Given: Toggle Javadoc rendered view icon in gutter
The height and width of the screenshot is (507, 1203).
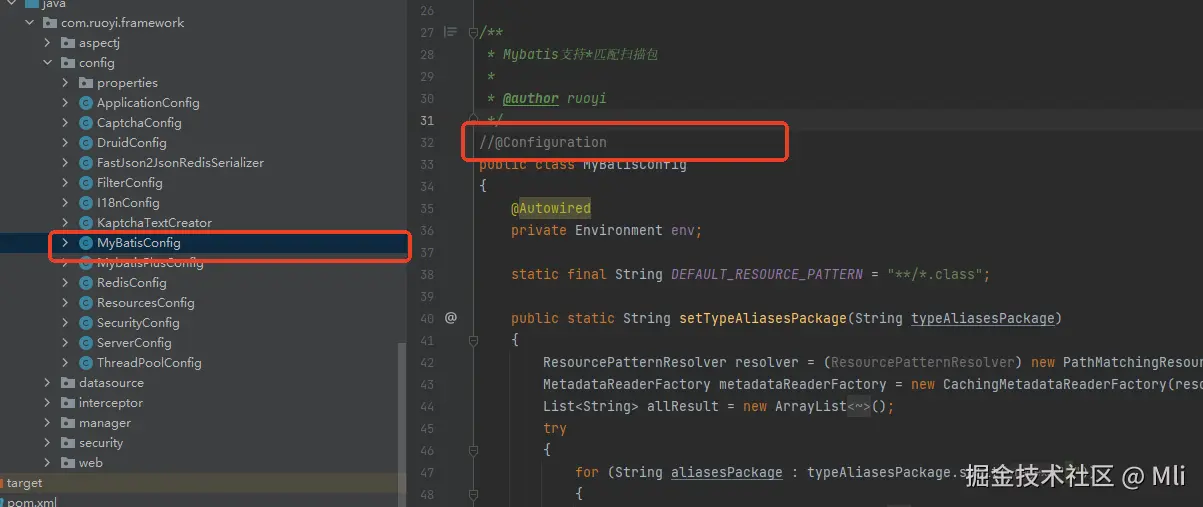Looking at the screenshot, I should [450, 32].
